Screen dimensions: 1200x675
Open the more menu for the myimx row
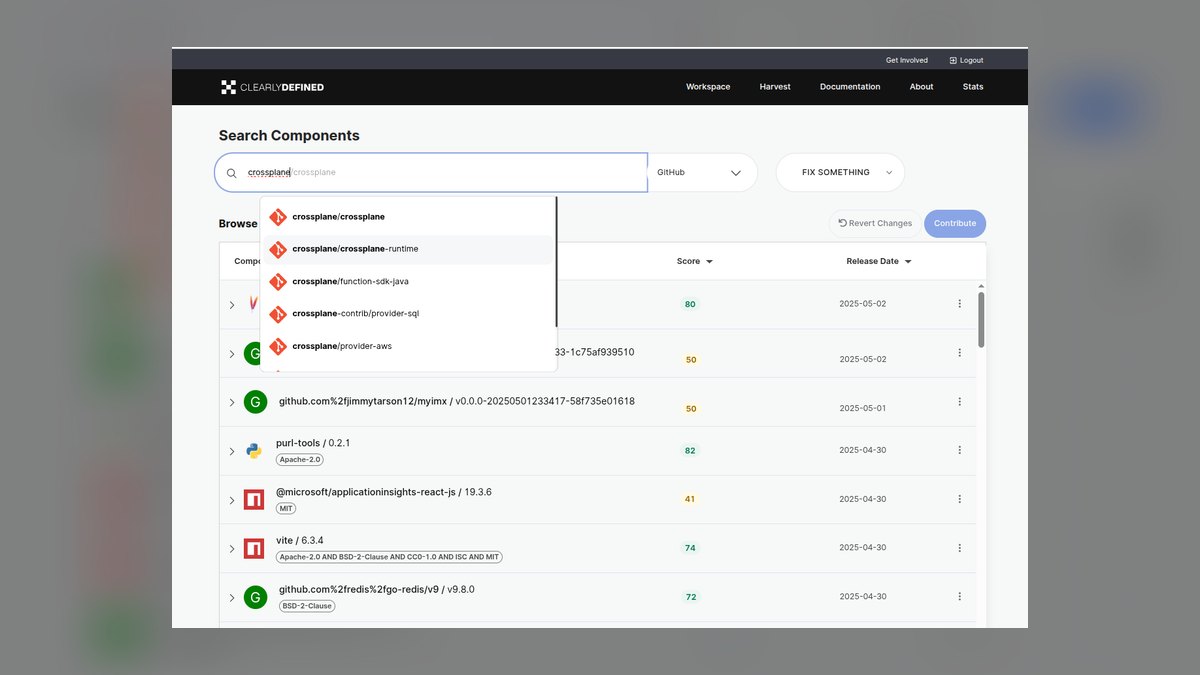pos(959,402)
